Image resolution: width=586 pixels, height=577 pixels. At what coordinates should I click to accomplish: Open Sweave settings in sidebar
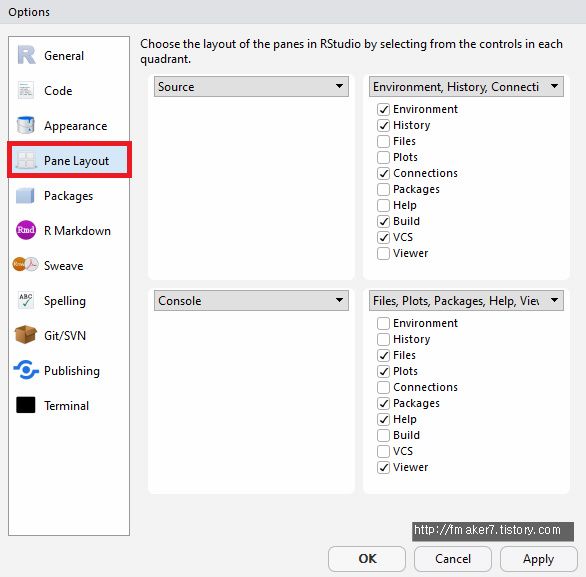[x=69, y=266]
